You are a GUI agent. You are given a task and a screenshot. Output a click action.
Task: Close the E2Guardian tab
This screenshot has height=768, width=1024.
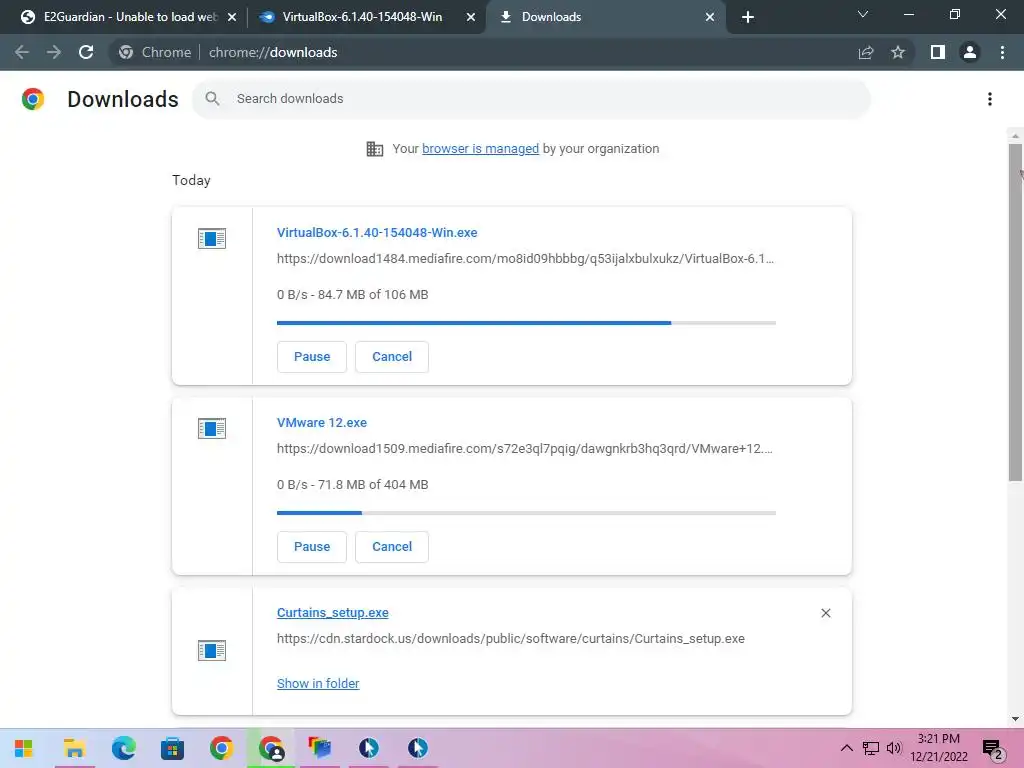coord(232,17)
